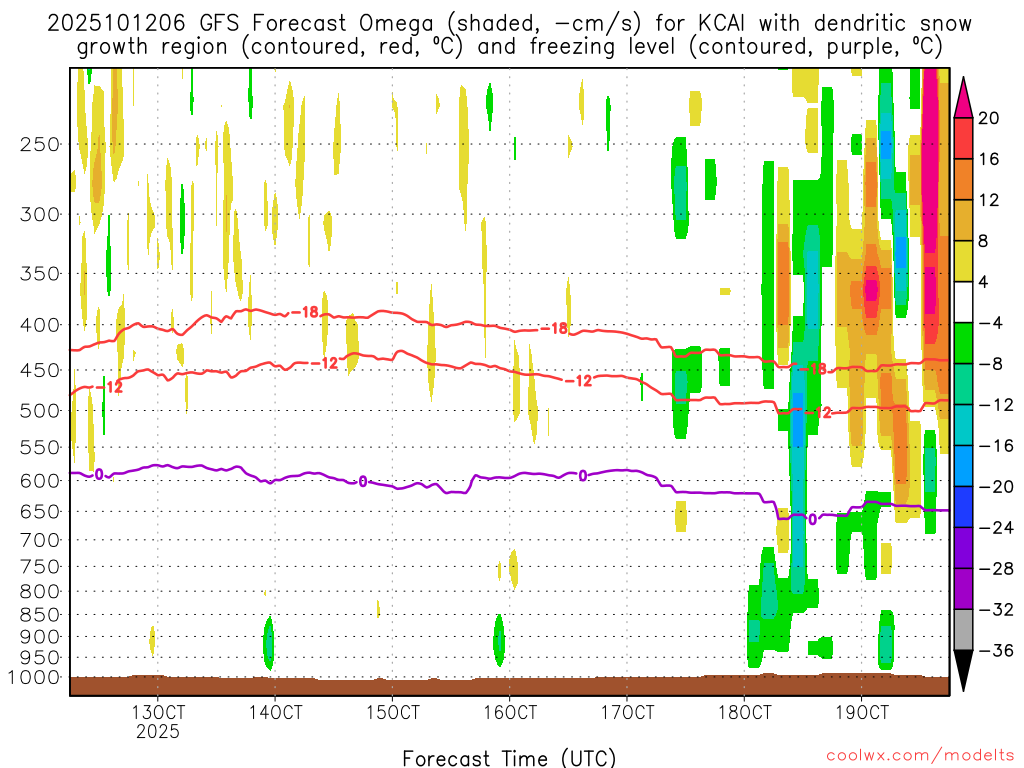Click the 950 pressure level label
Screen dimensions: 1024x768
[40, 658]
